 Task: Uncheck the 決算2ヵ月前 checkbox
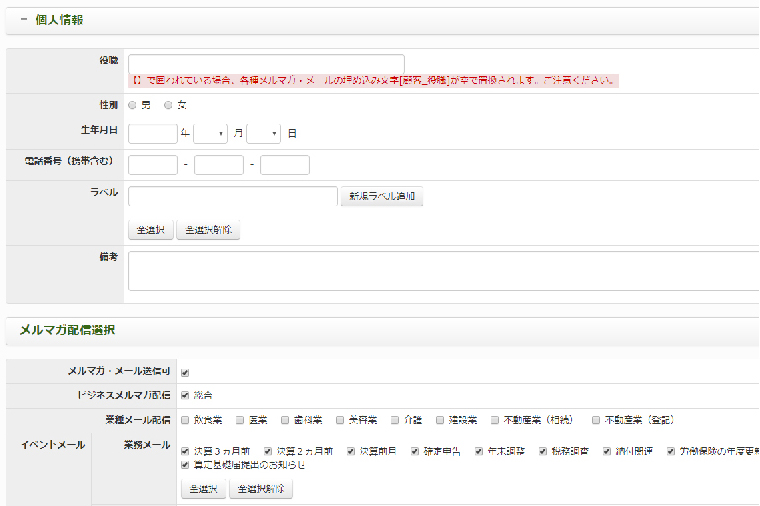[x=268, y=451]
